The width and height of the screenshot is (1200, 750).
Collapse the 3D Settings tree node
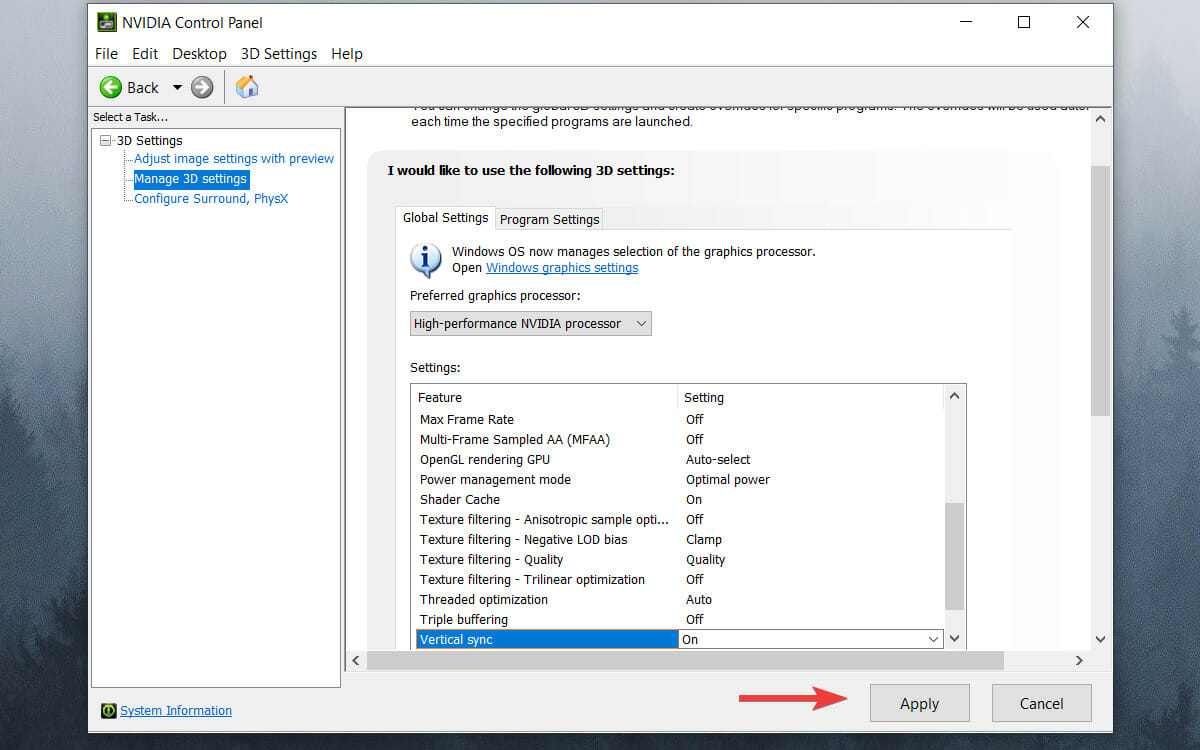pyautogui.click(x=106, y=141)
